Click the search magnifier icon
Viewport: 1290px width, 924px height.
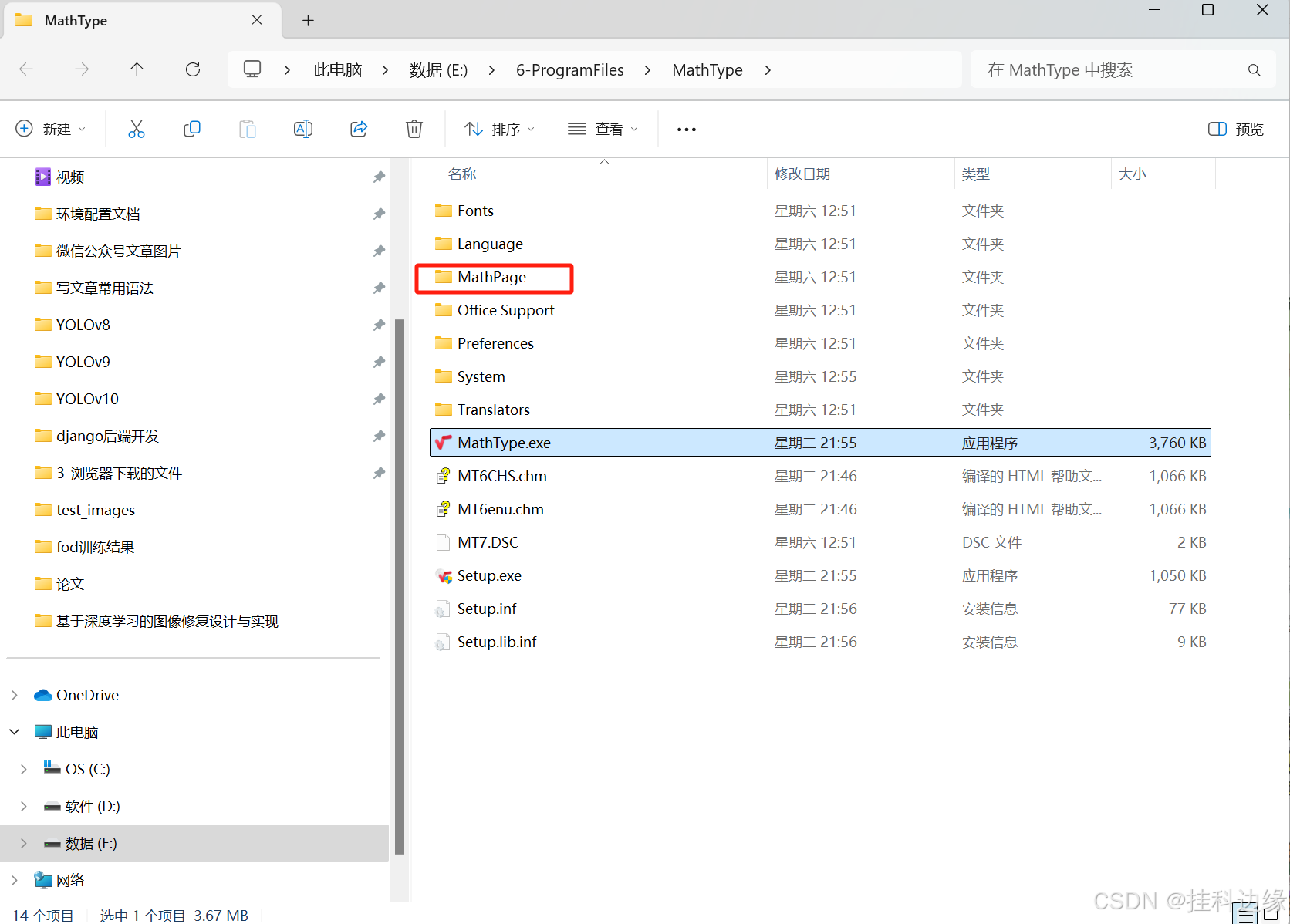(x=1255, y=70)
